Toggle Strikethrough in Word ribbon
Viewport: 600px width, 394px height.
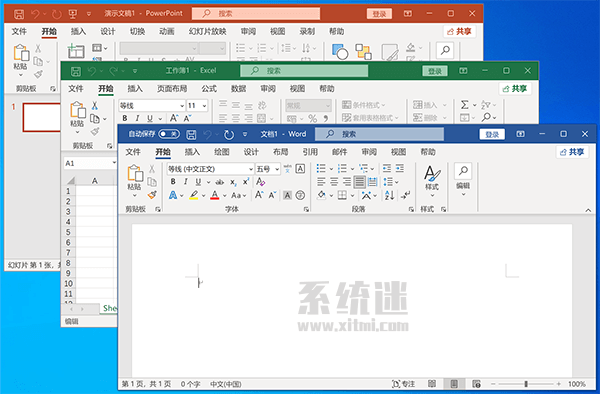tap(220, 182)
